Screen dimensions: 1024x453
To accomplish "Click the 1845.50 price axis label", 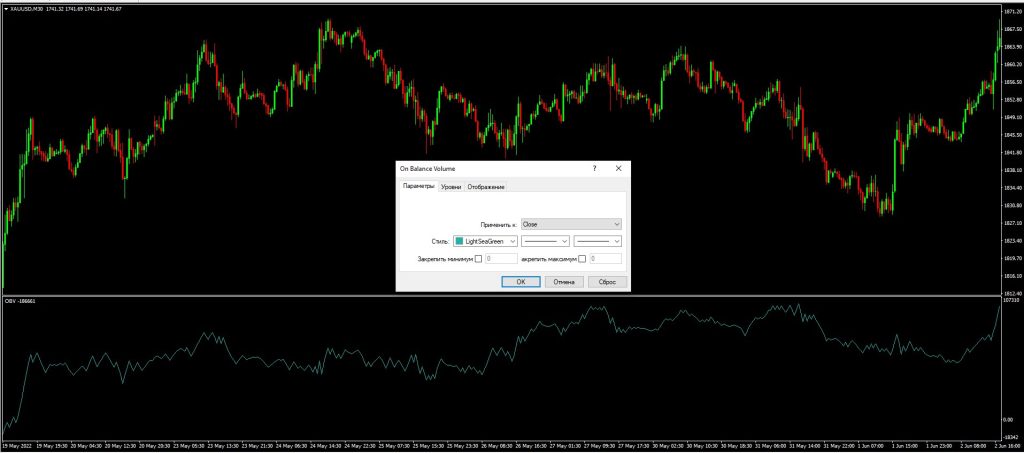I will click(x=1013, y=135).
